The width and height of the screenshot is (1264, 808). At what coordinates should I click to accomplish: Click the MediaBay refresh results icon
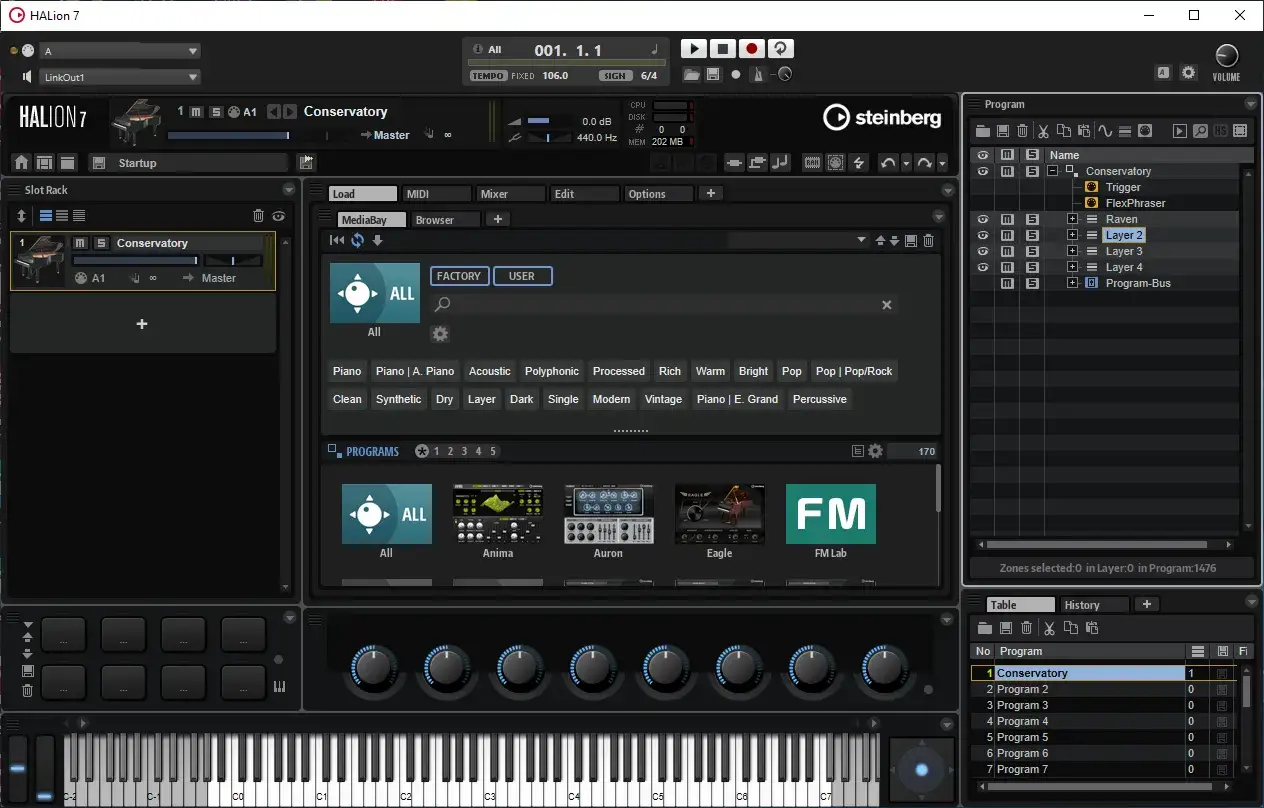tap(358, 240)
